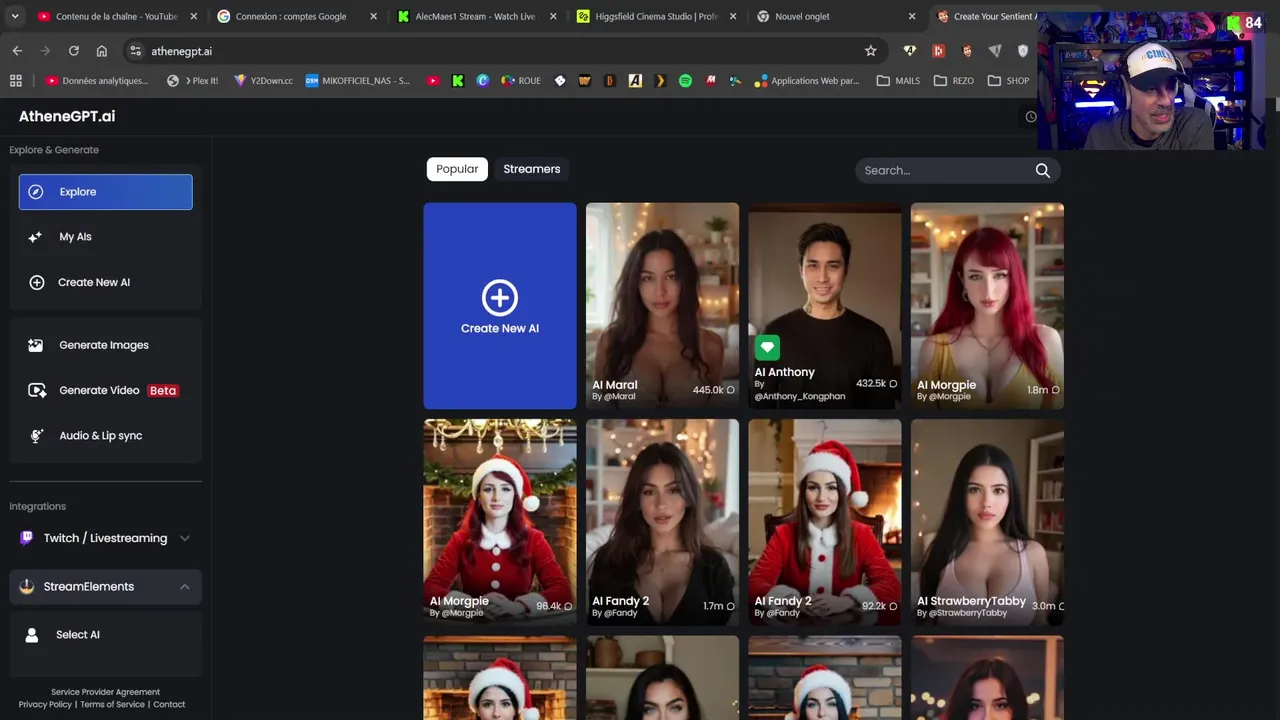Screen dimensions: 1280x720
Task: Open the YouTube bookmark icon next to Kick
Action: coord(432,81)
